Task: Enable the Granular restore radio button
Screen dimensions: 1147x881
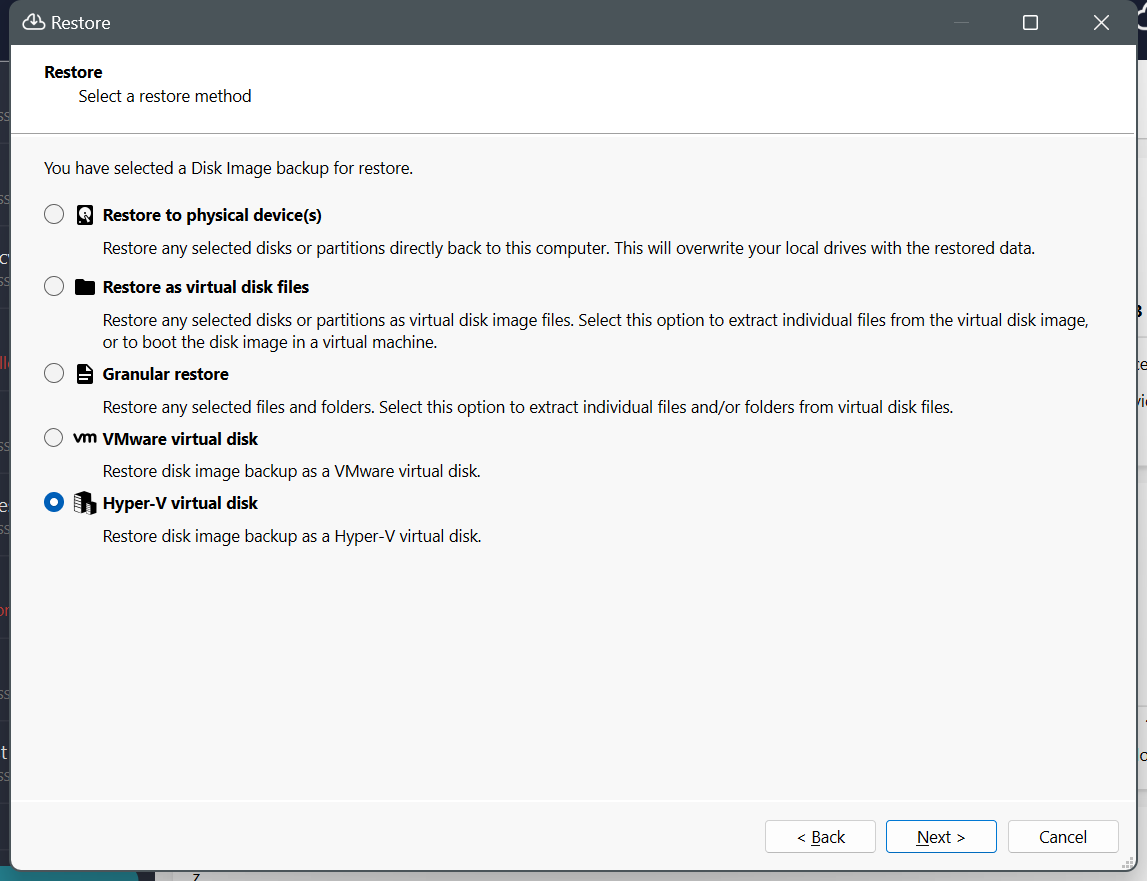Action: 54,374
